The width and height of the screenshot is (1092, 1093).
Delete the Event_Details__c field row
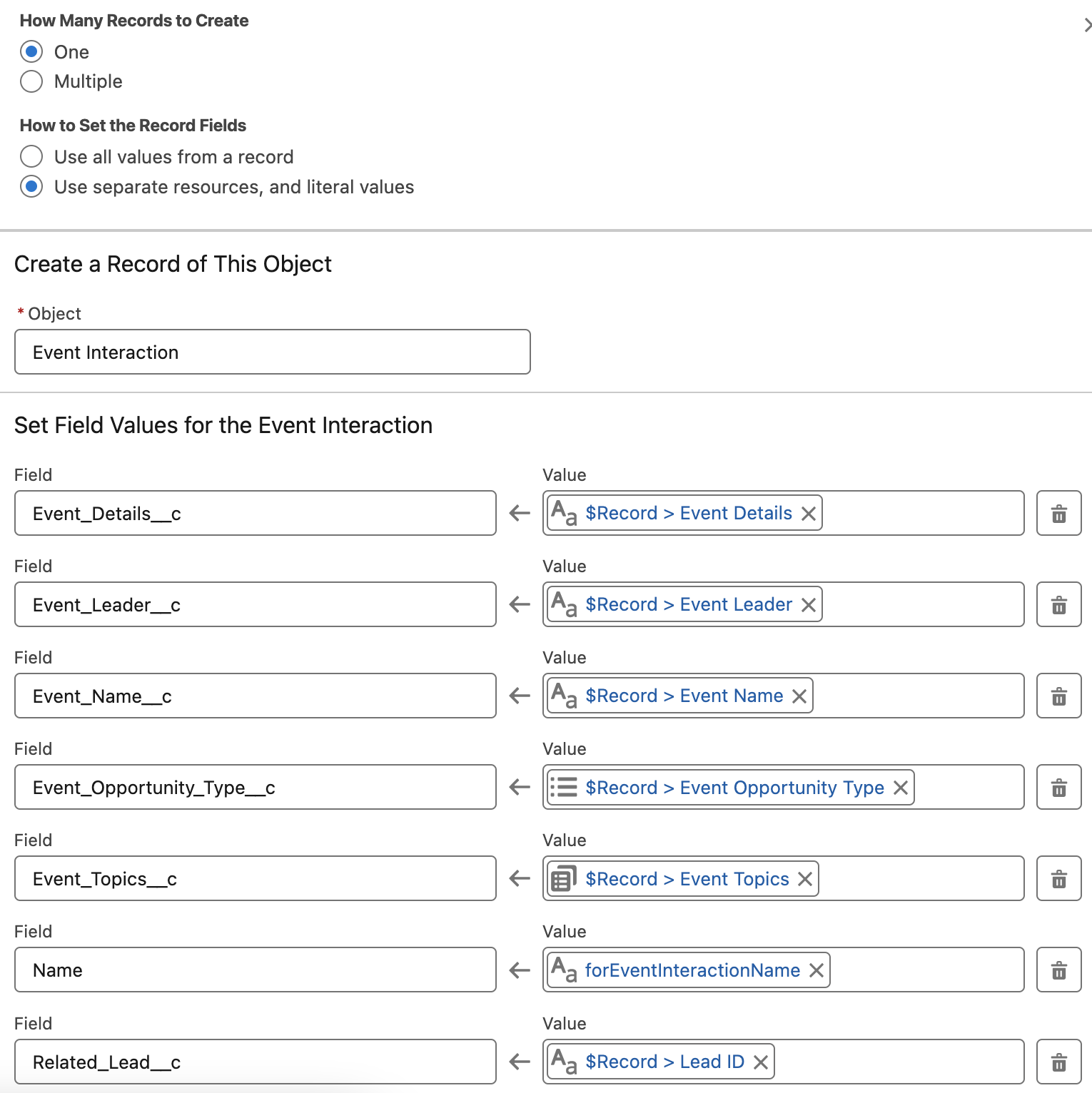click(1058, 513)
